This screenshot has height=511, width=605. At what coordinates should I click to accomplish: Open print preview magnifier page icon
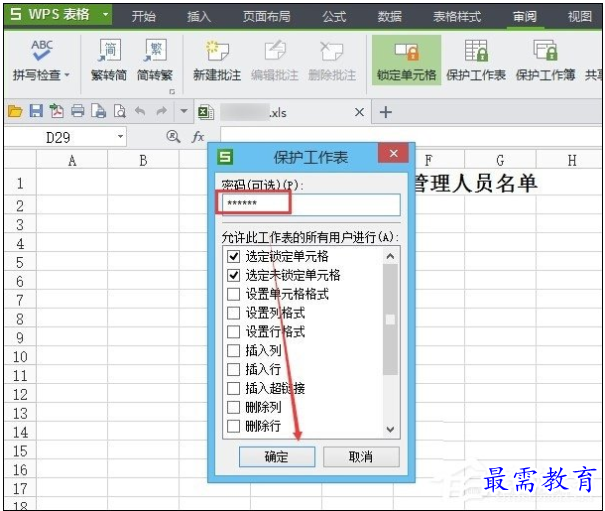tap(120, 112)
